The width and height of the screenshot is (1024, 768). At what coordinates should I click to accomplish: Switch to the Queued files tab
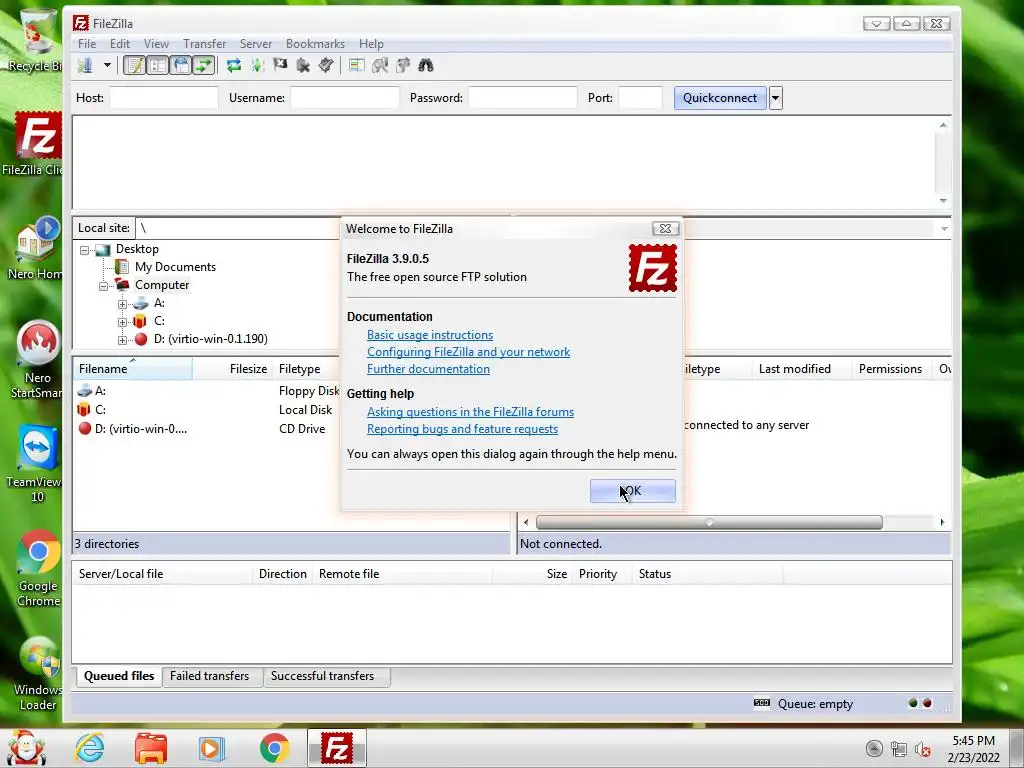pyautogui.click(x=119, y=676)
